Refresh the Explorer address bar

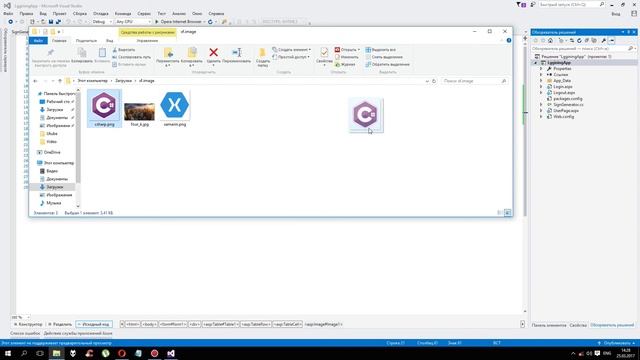coord(434,81)
